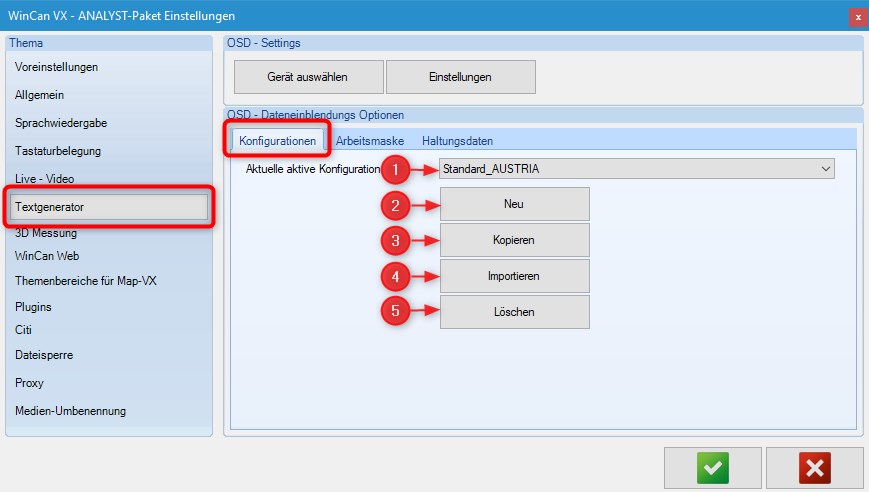
Task: Open the 3D Messung section
Action: pyautogui.click(x=46, y=234)
